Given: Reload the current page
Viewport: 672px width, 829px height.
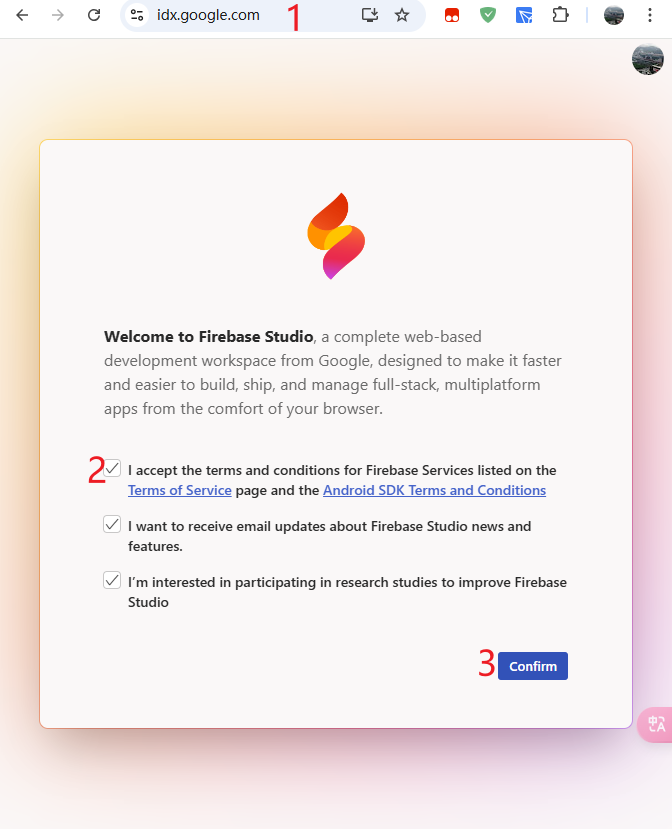Looking at the screenshot, I should point(94,15).
